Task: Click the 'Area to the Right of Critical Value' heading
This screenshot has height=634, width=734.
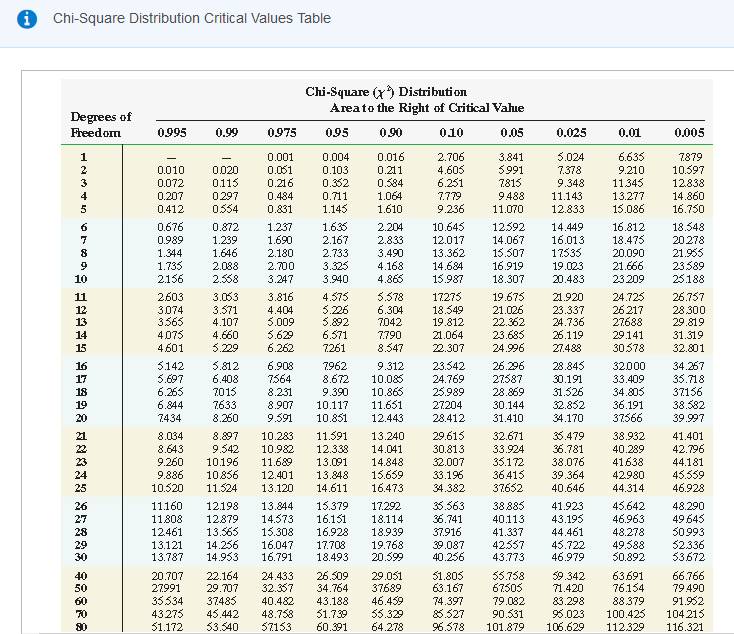Action: point(427,108)
